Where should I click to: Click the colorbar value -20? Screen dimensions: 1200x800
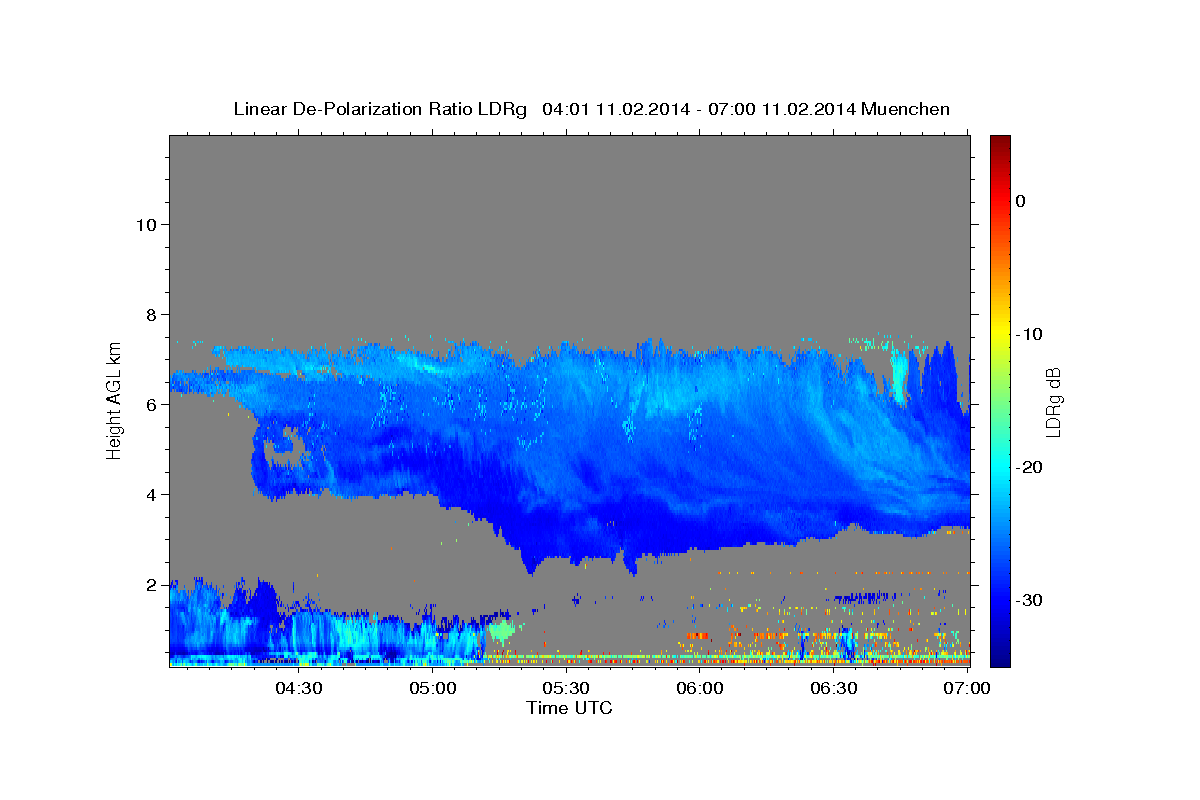[1029, 467]
